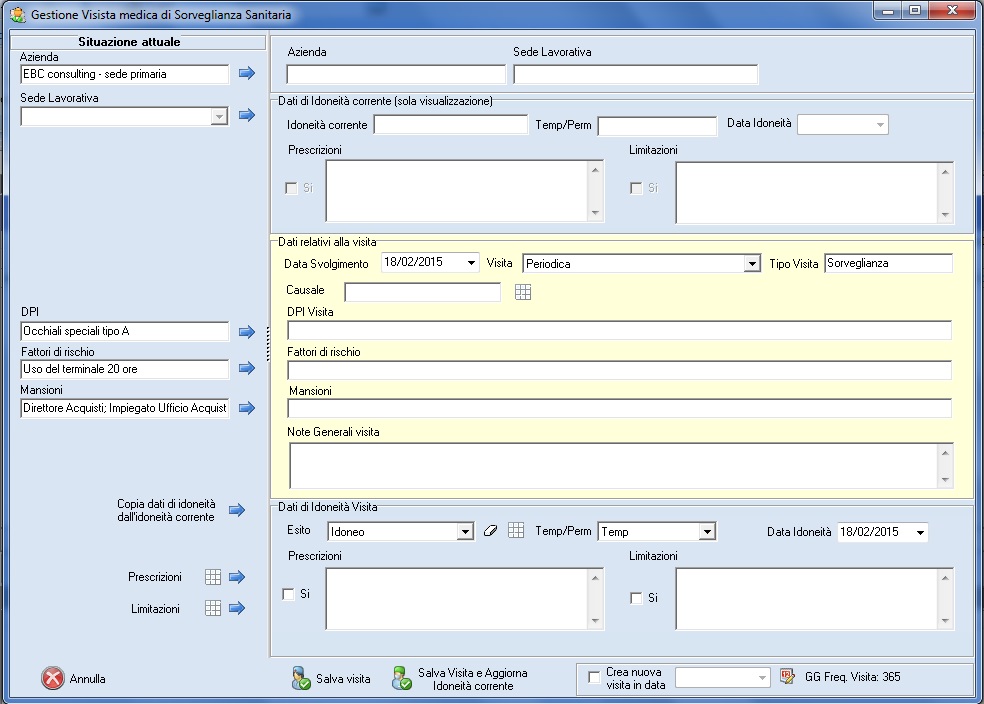984x704 pixels.
Task: Open the Data Svolgimento date picker
Action: point(471,263)
